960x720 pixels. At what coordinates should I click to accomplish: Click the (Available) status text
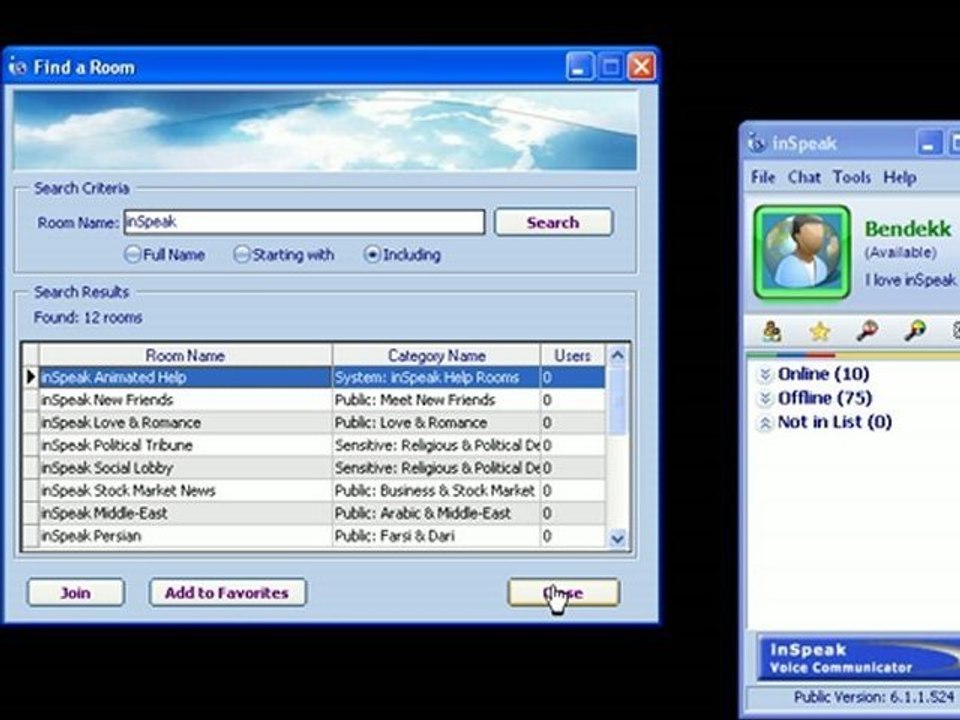900,252
